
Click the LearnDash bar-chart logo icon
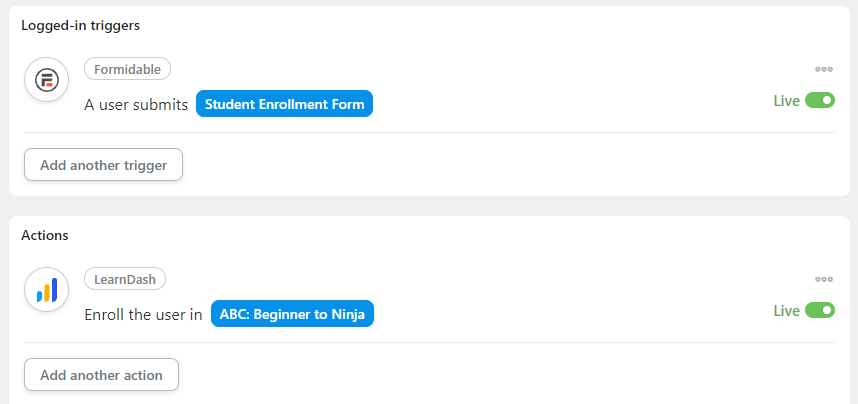[47, 290]
